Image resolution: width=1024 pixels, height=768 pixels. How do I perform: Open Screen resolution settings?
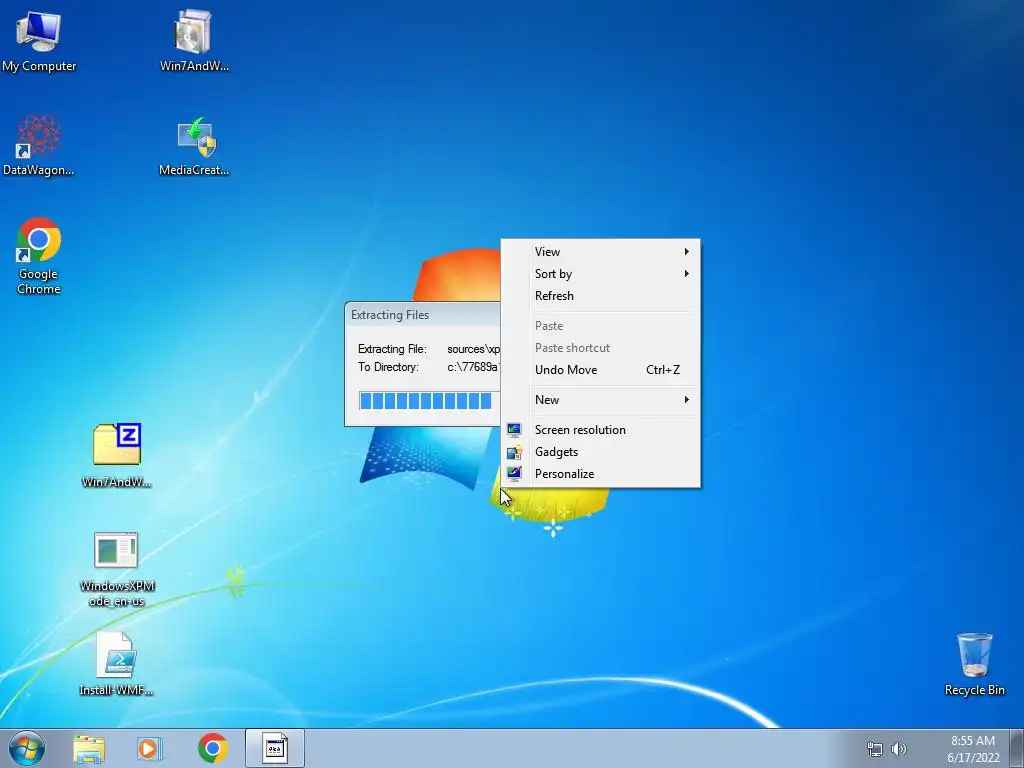[x=601, y=430]
